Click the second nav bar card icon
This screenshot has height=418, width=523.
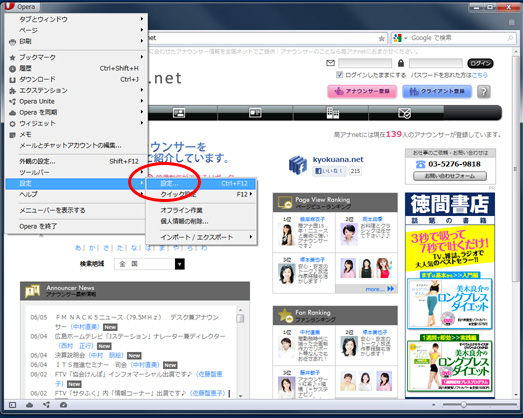(x=255, y=113)
